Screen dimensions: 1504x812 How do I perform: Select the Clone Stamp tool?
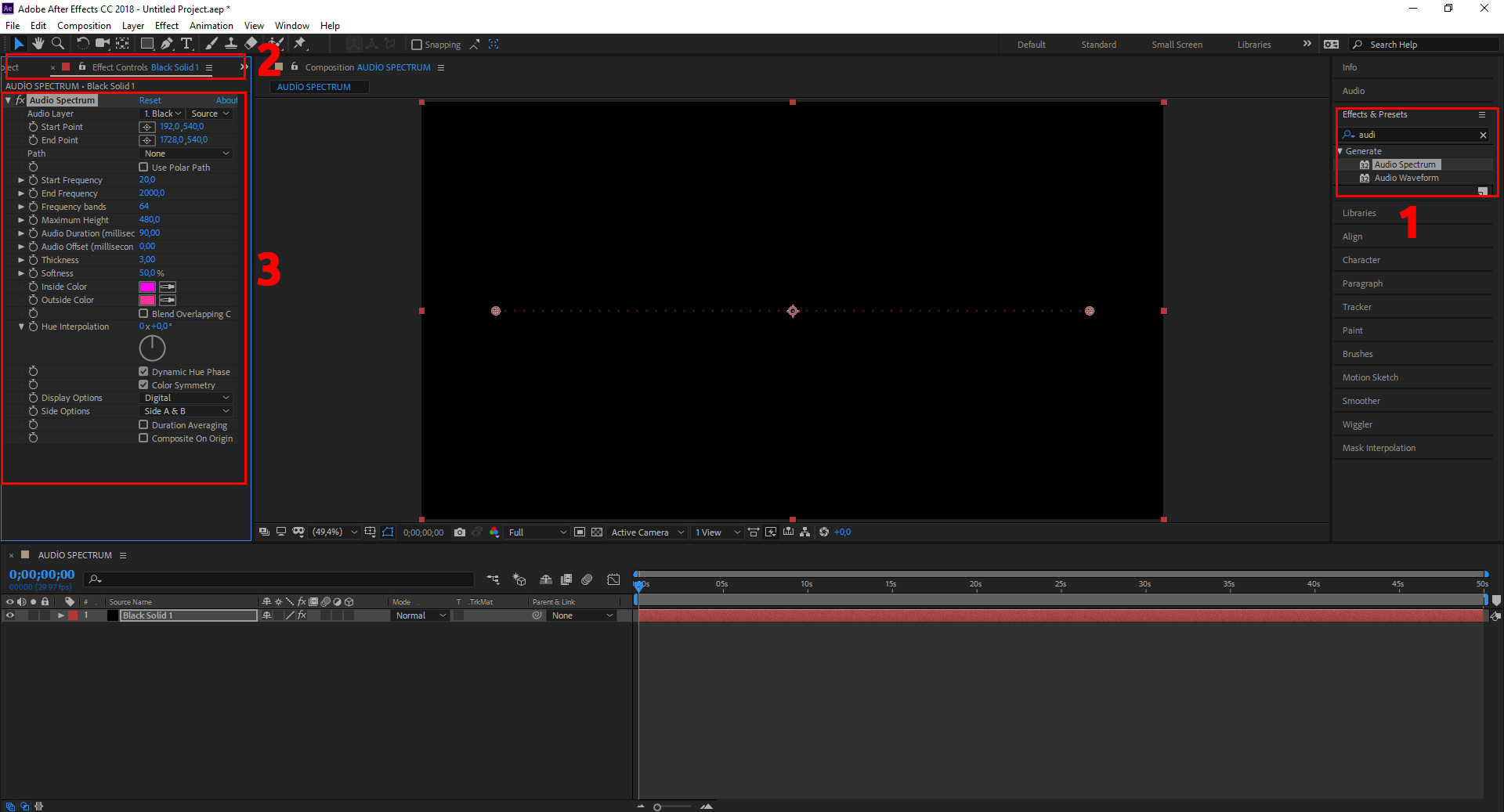[x=230, y=44]
